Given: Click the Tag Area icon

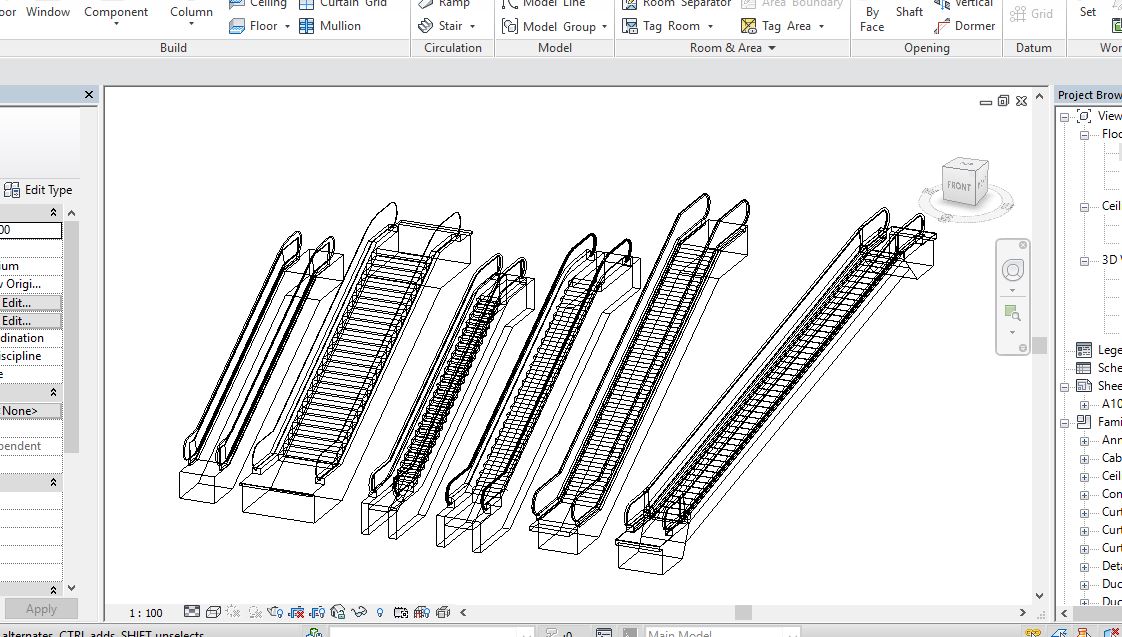Looking at the screenshot, I should point(749,26).
